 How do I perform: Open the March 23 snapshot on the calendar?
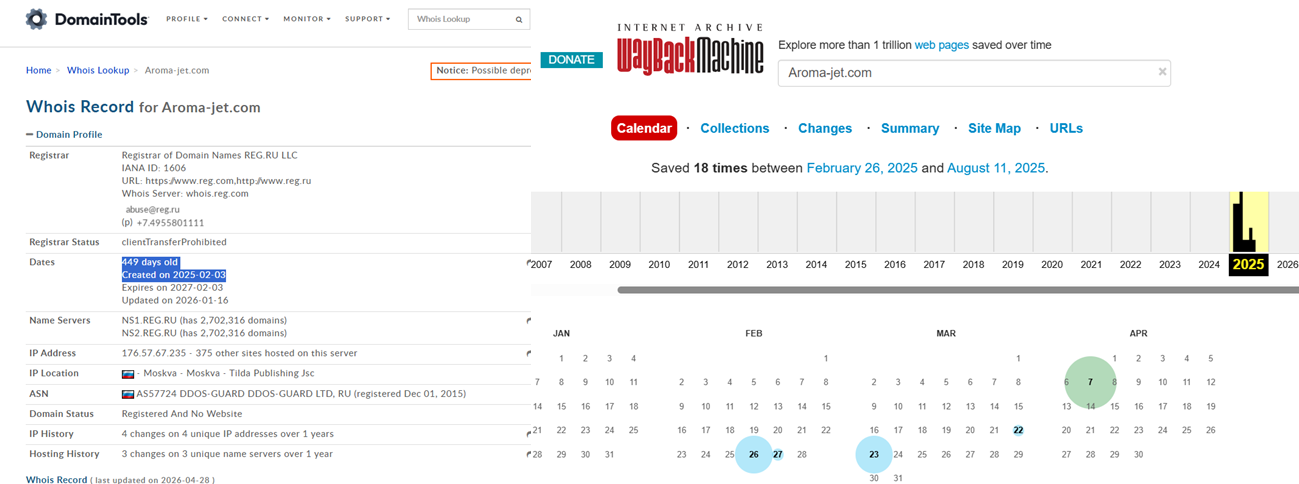[874, 454]
